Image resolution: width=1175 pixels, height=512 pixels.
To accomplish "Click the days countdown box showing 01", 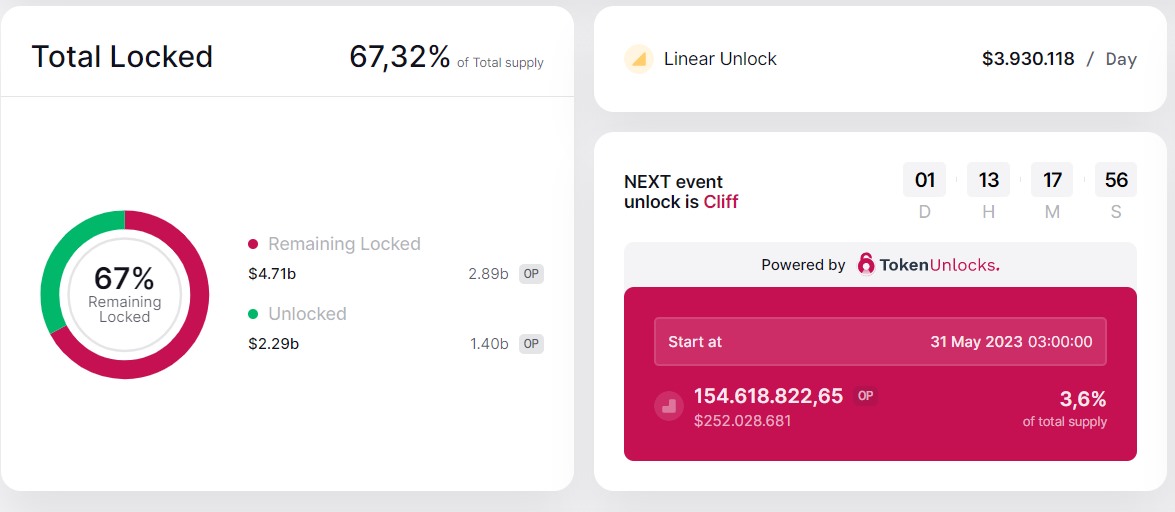I will point(925,180).
